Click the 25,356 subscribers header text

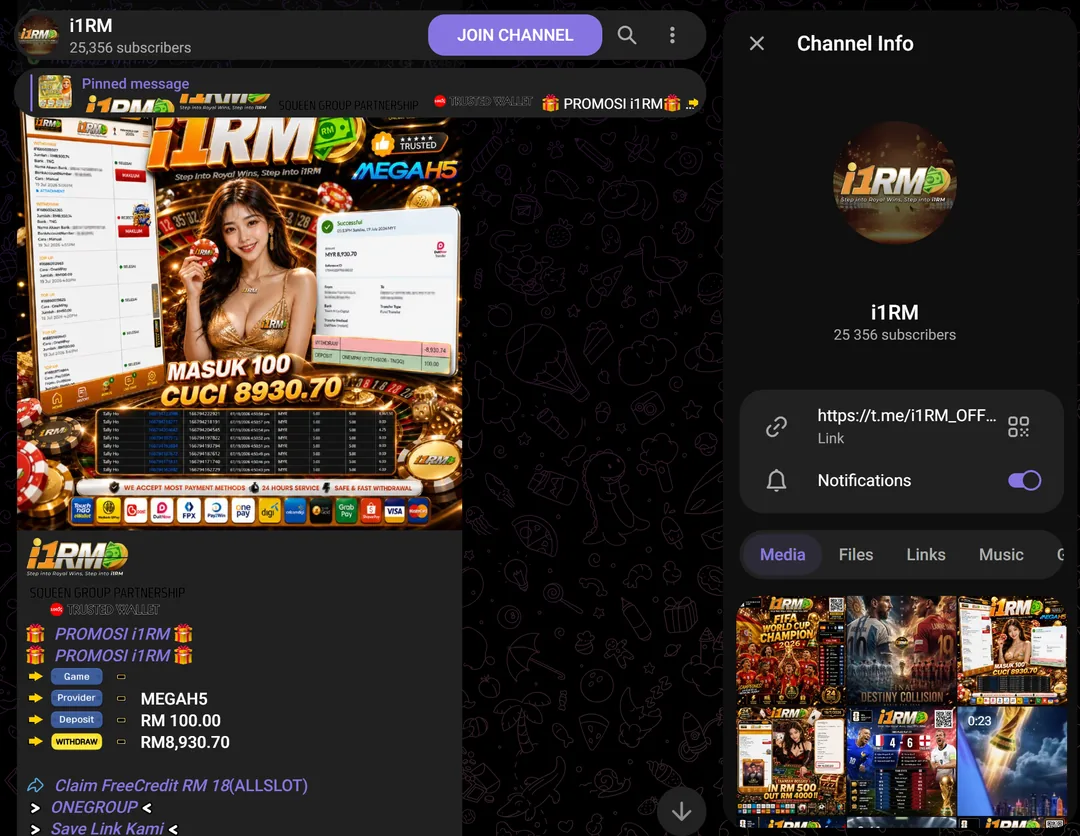(x=130, y=48)
